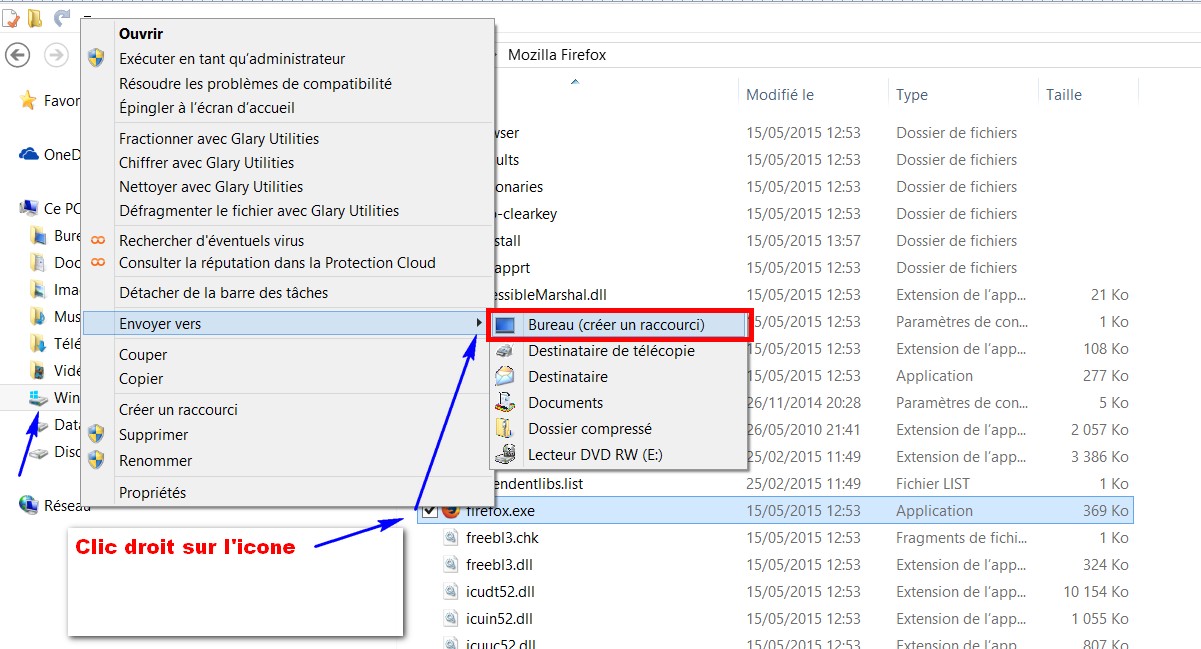Select the Data drive icon in sidebar
The width and height of the screenshot is (1201, 649).
(x=39, y=425)
